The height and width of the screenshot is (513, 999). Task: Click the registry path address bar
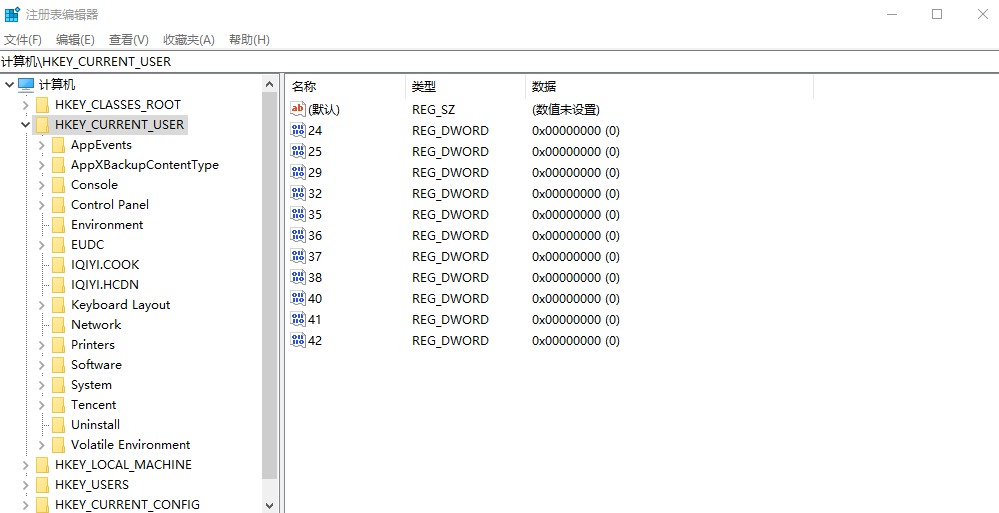[500, 62]
